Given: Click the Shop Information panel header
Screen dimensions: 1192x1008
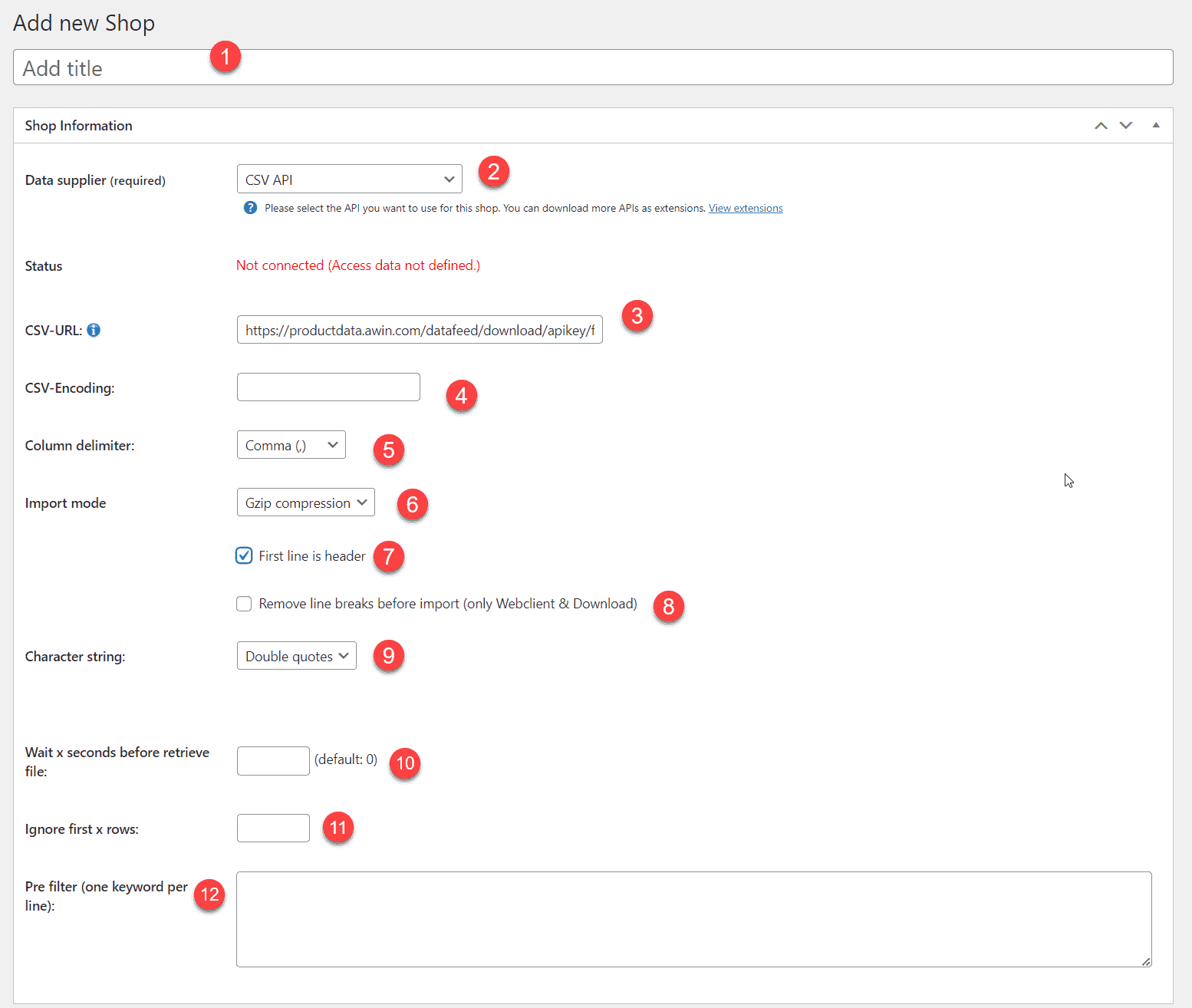Looking at the screenshot, I should coord(78,125).
